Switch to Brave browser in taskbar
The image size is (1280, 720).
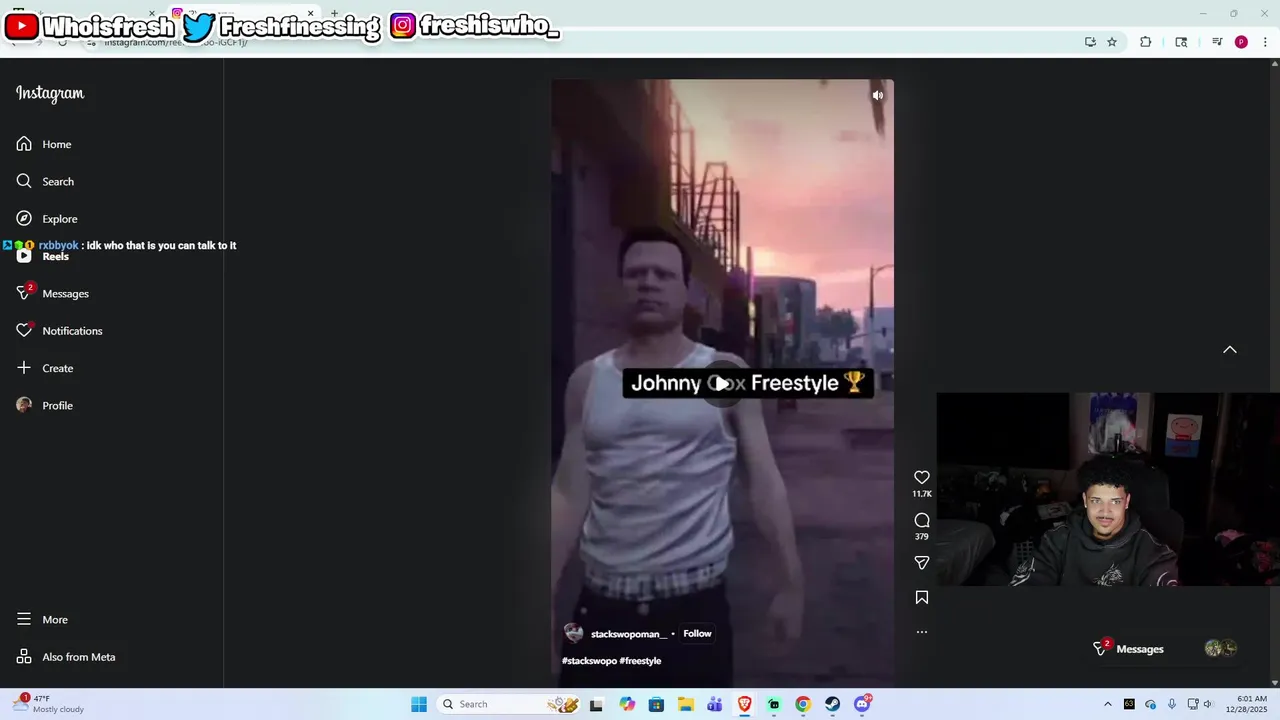pyautogui.click(x=745, y=704)
